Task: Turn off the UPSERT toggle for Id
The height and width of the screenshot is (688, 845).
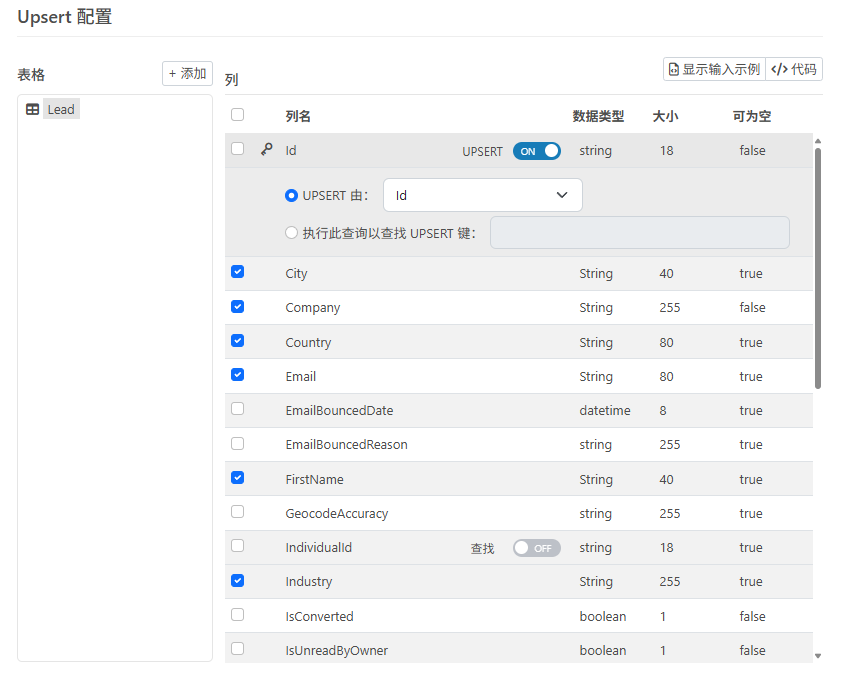Action: tap(537, 151)
